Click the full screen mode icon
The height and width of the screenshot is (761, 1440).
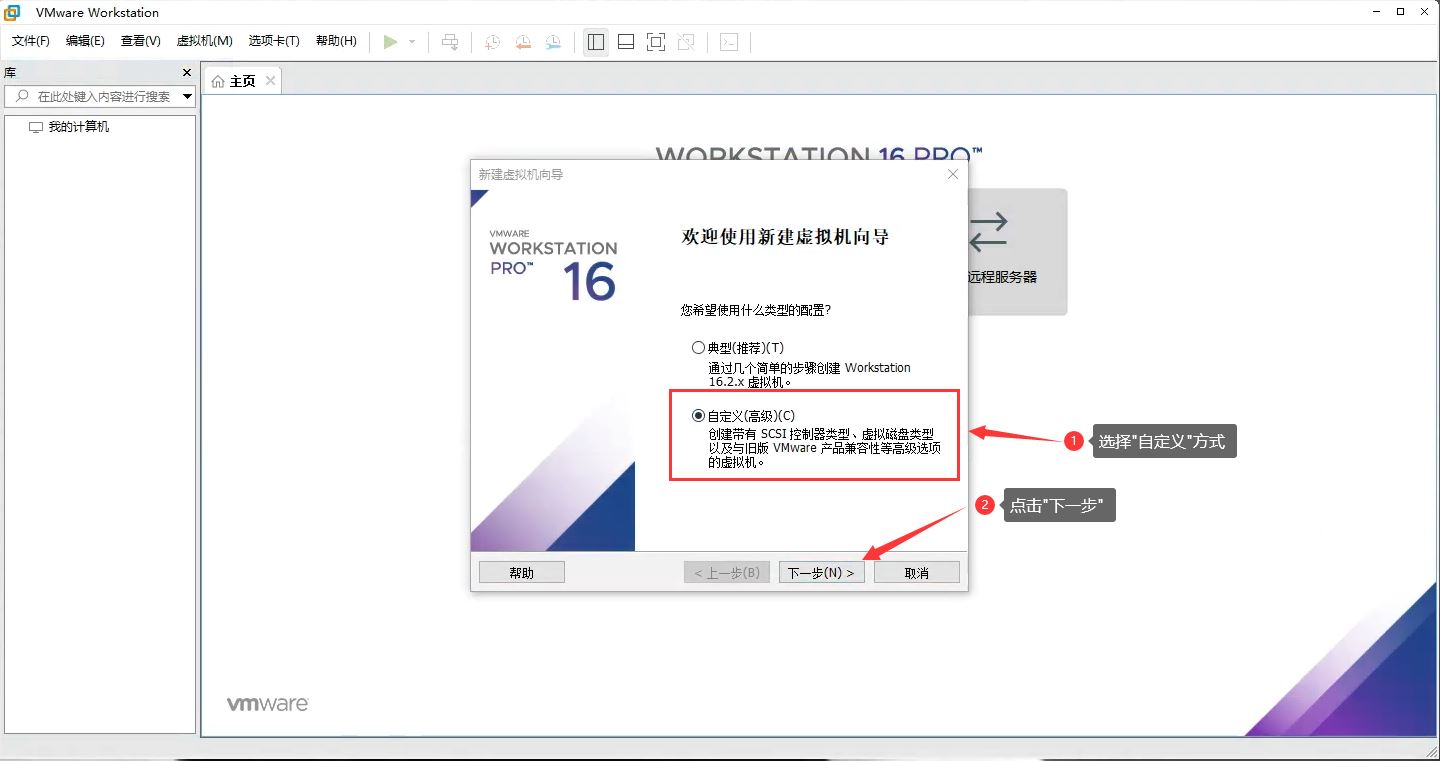656,42
